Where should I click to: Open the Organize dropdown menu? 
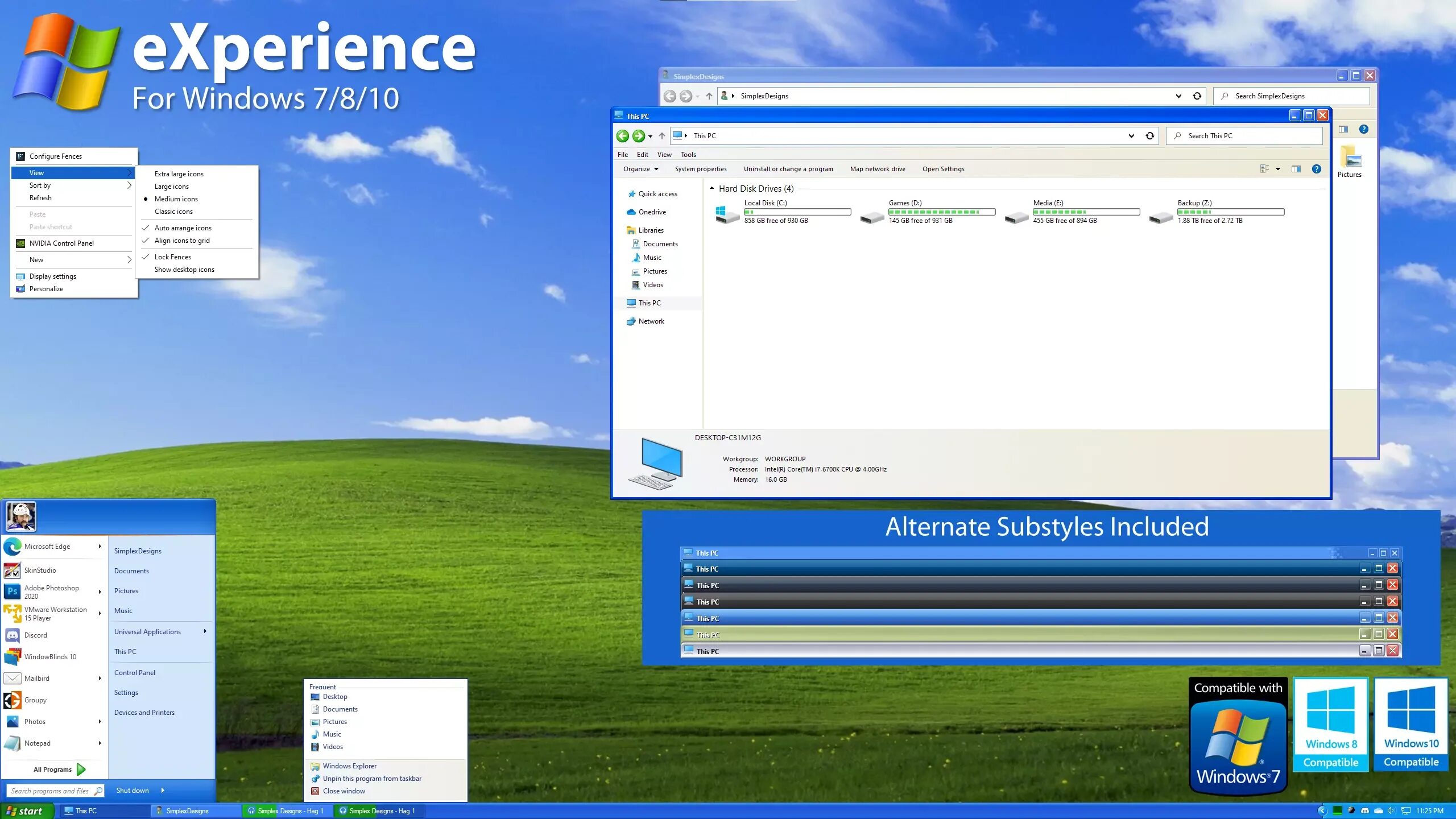pos(640,169)
